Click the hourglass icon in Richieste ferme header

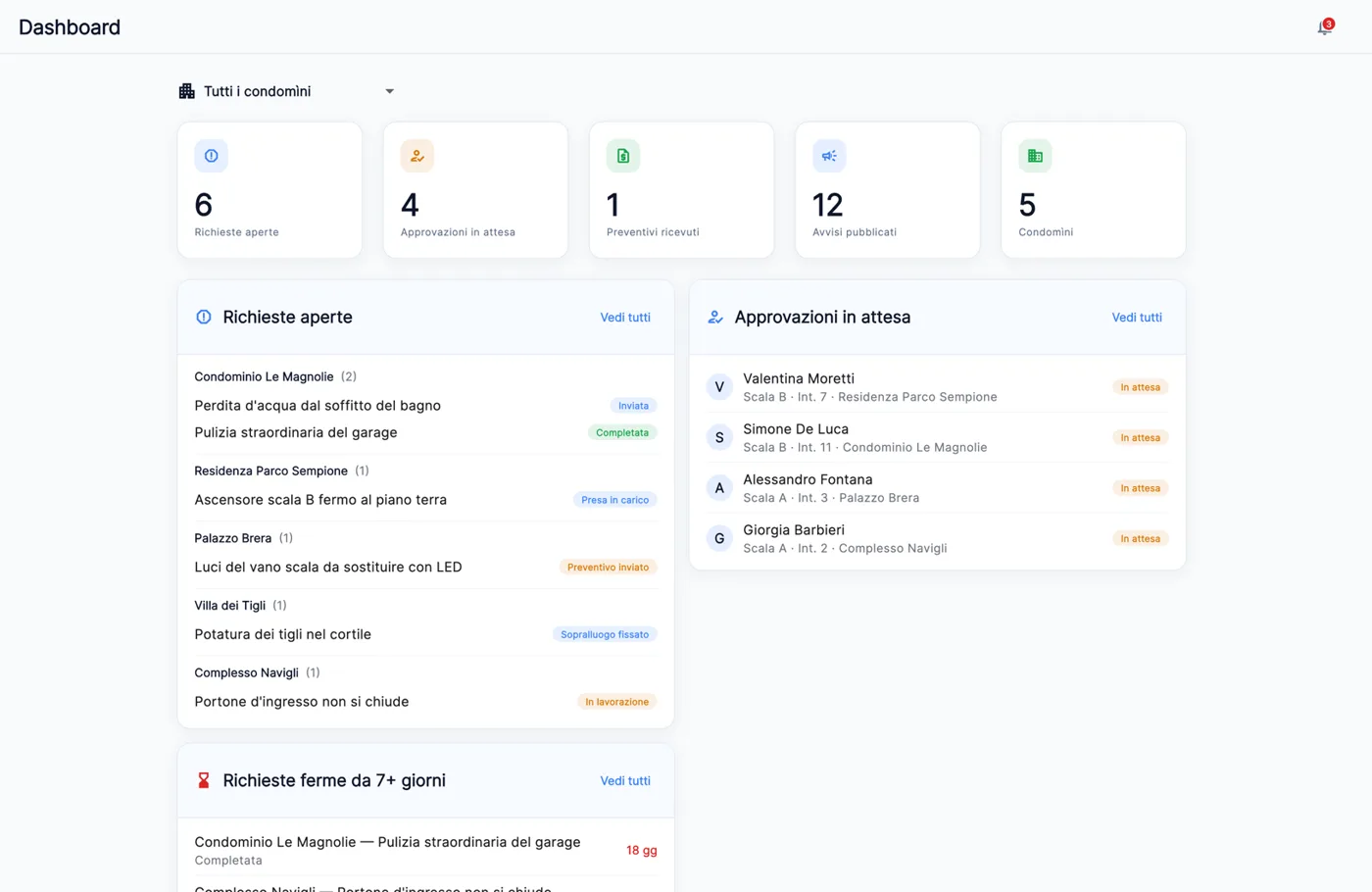[204, 780]
